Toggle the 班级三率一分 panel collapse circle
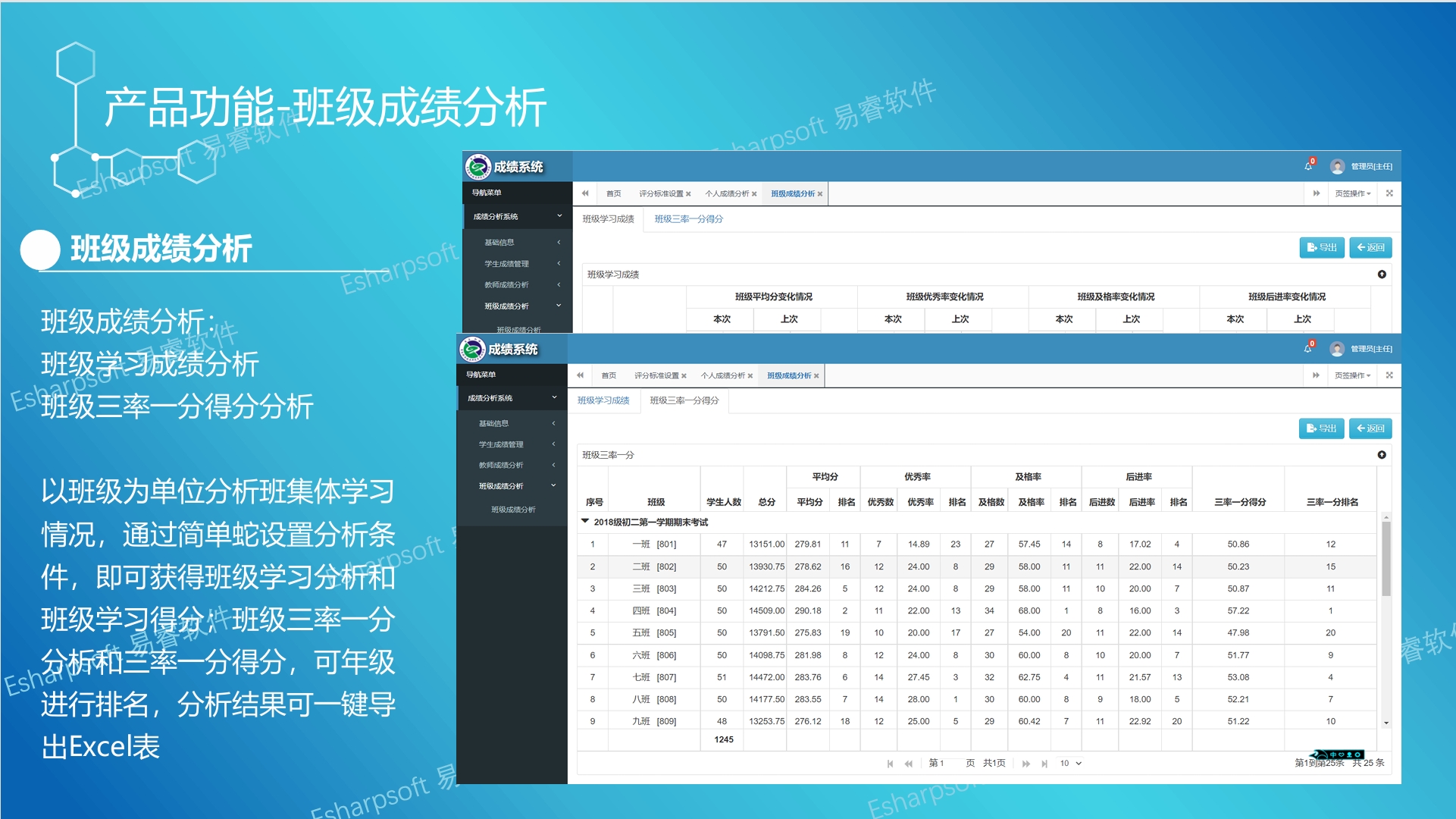The width and height of the screenshot is (1456, 819). [x=1383, y=455]
